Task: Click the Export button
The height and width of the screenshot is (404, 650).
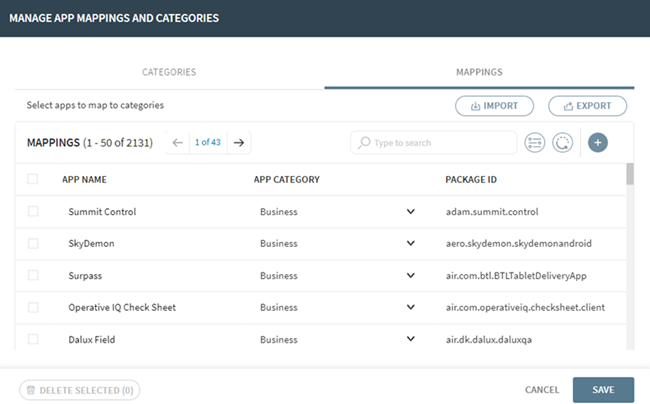Action: [x=587, y=106]
